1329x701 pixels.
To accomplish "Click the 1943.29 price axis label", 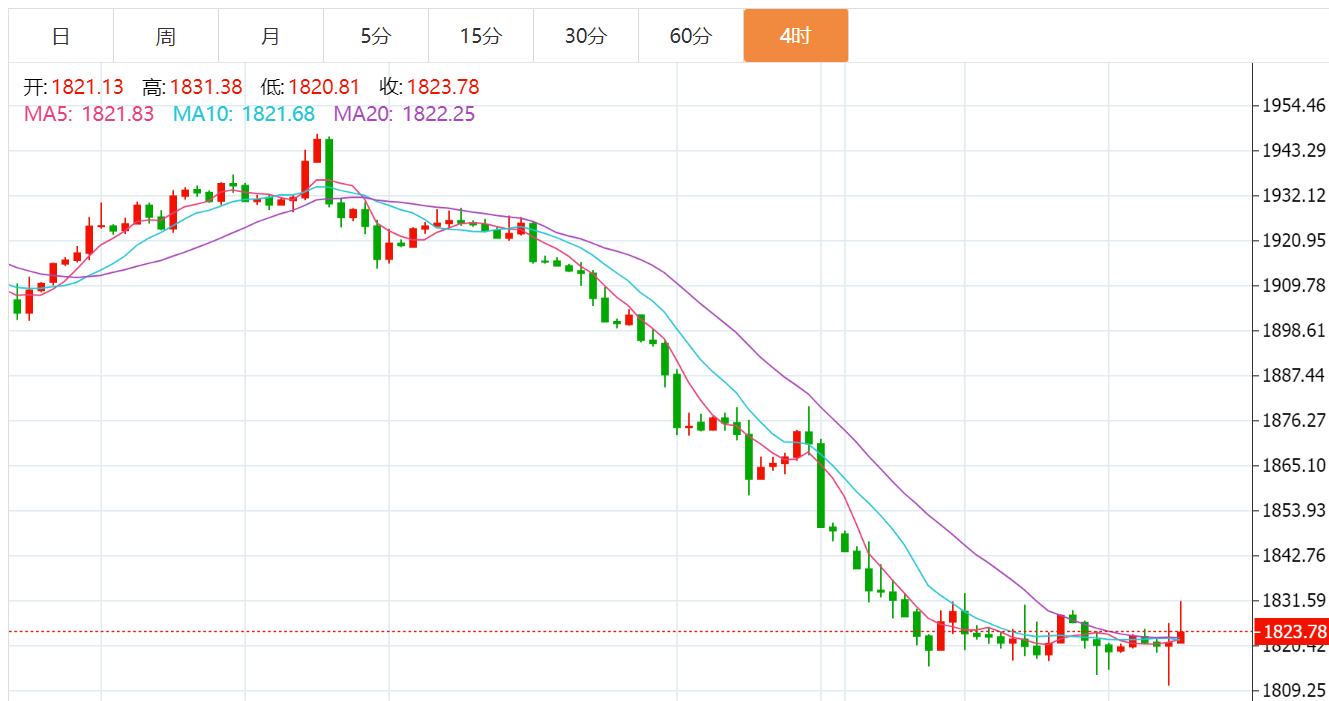I will tap(1293, 150).
